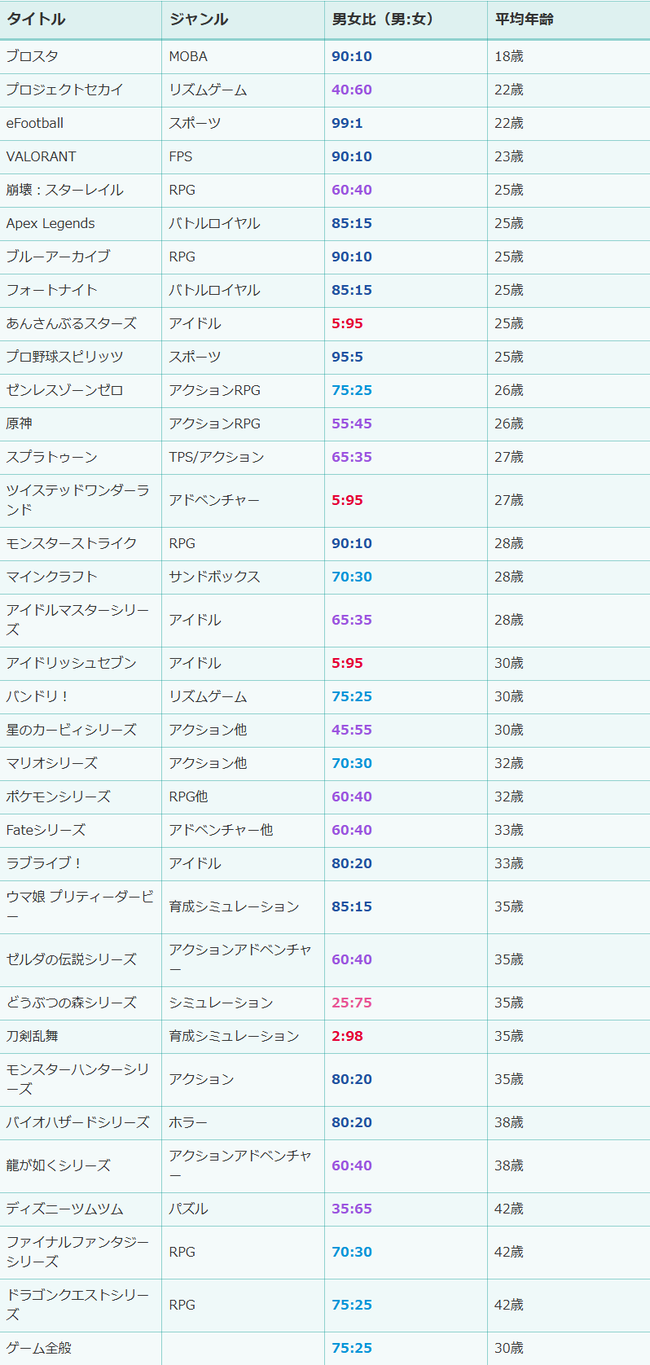Click the タイトル column header
Viewport: 650px width, 1365px height.
(x=81, y=20)
